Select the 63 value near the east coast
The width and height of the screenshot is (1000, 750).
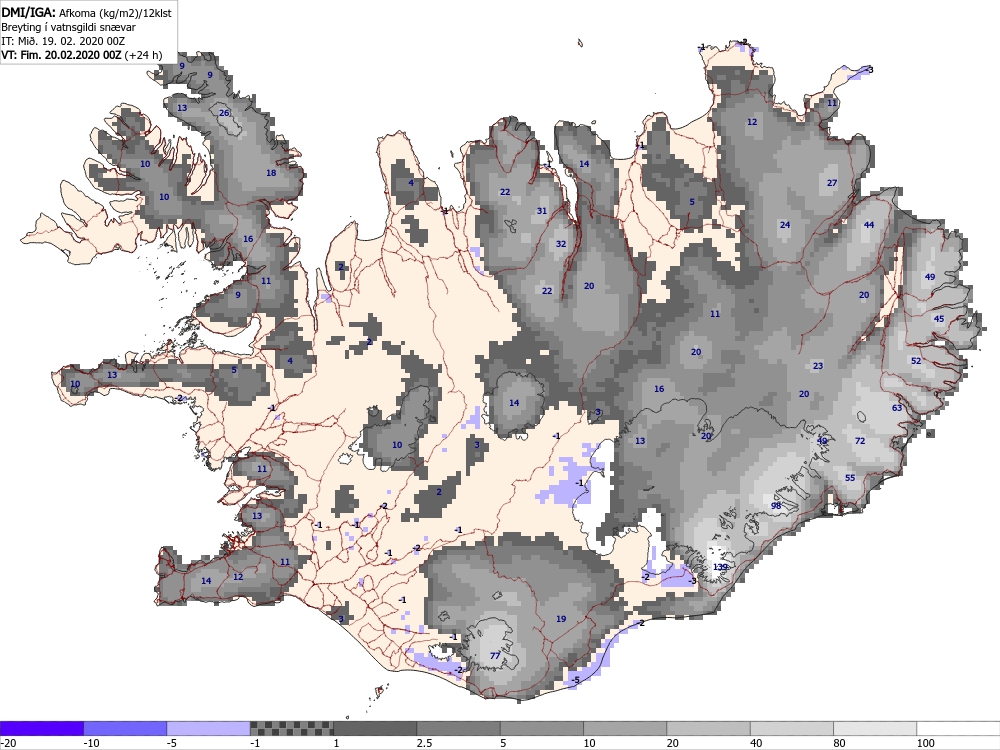897,408
